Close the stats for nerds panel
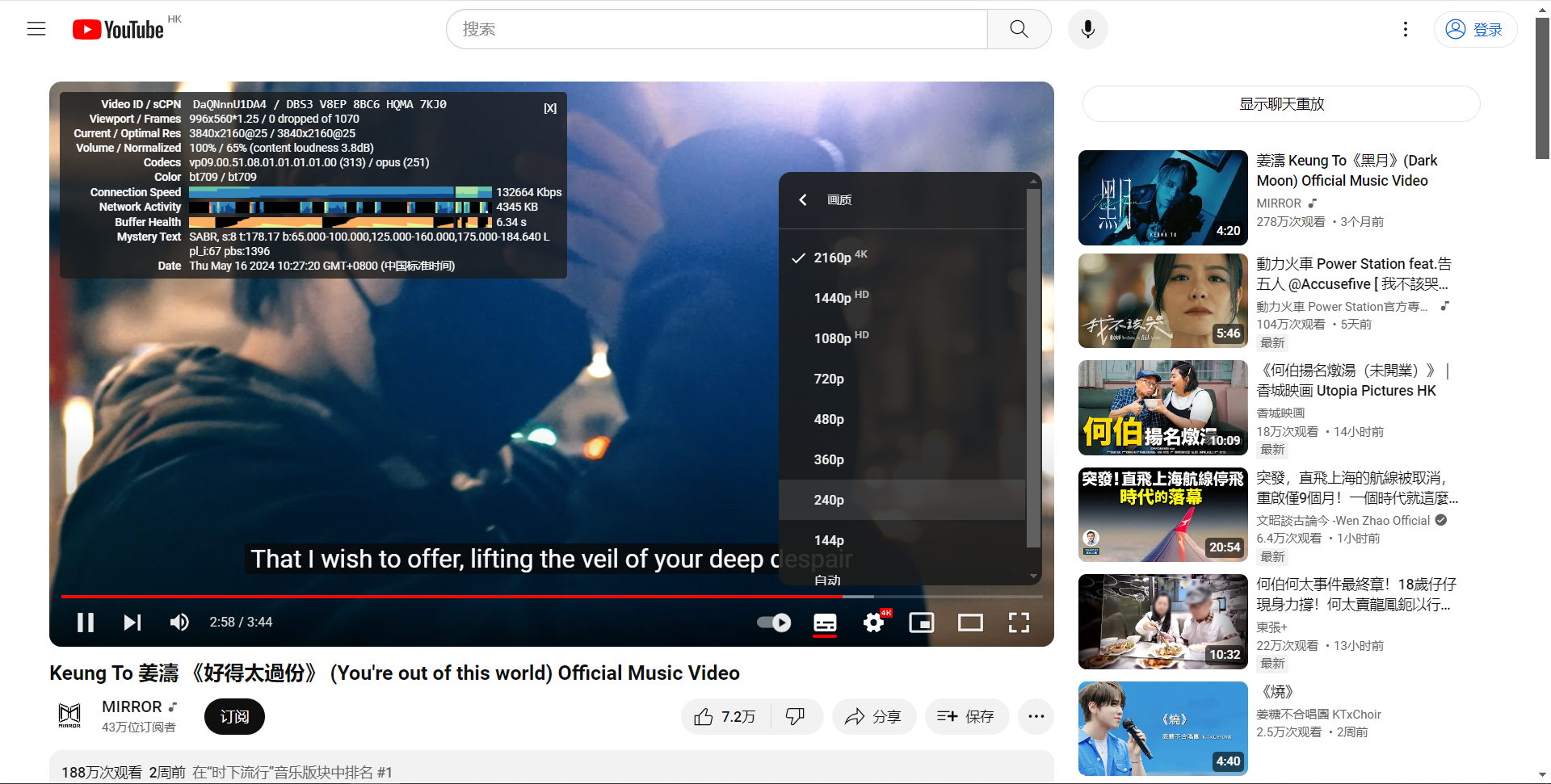 click(x=550, y=108)
